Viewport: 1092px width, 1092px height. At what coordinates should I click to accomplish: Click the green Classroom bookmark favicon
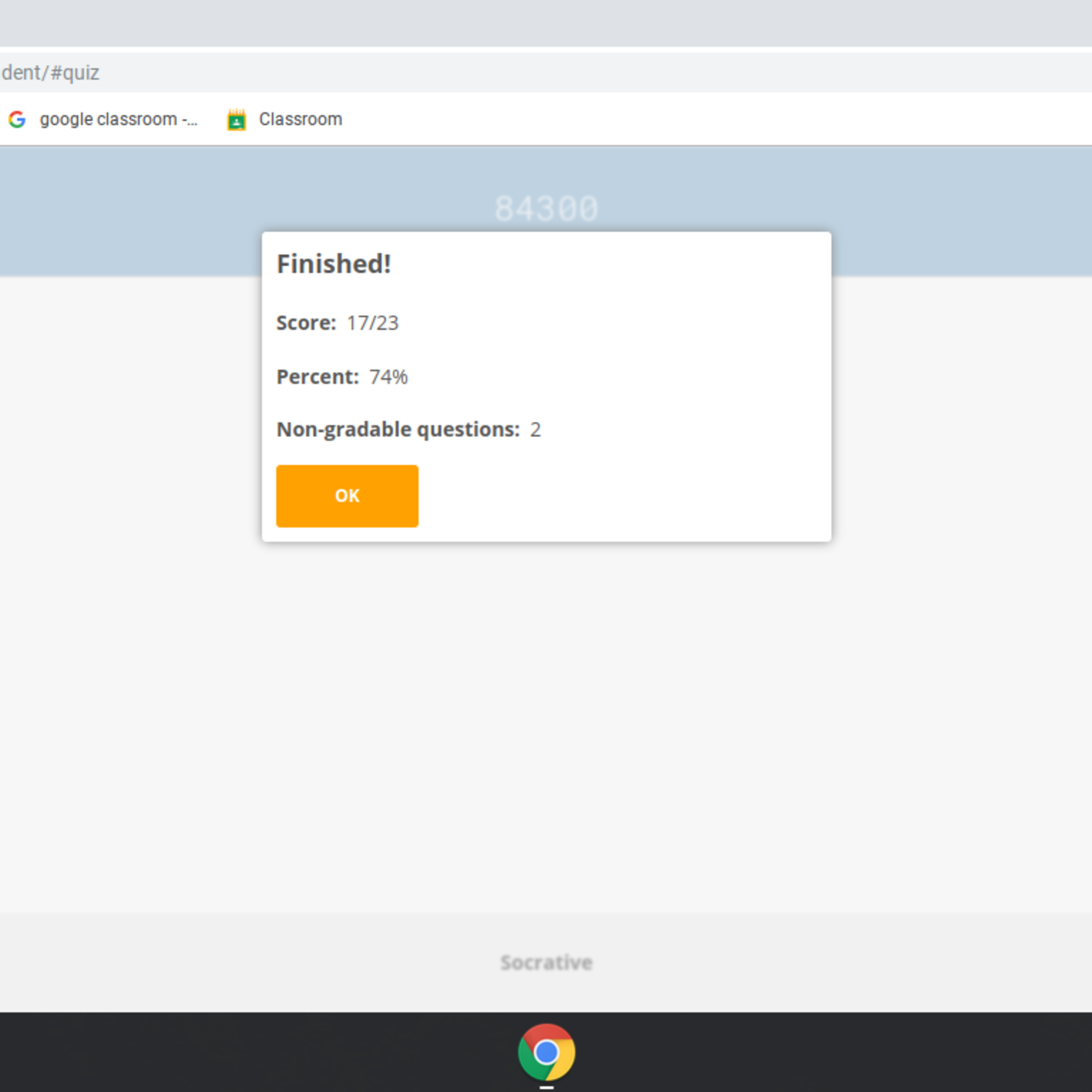coord(236,120)
